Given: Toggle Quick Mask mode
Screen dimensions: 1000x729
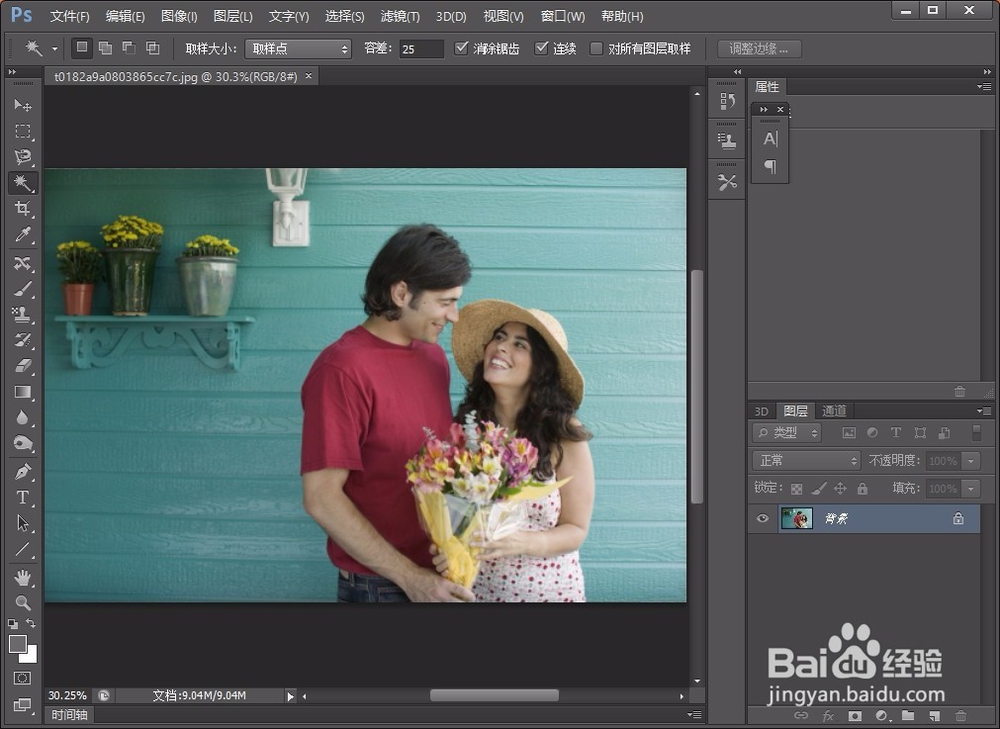Looking at the screenshot, I should click(x=23, y=678).
